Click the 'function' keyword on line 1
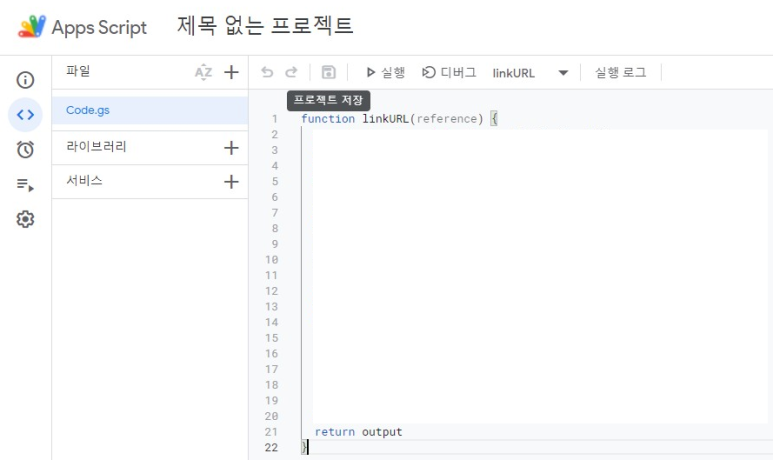This screenshot has height=460, width=773. [x=328, y=119]
